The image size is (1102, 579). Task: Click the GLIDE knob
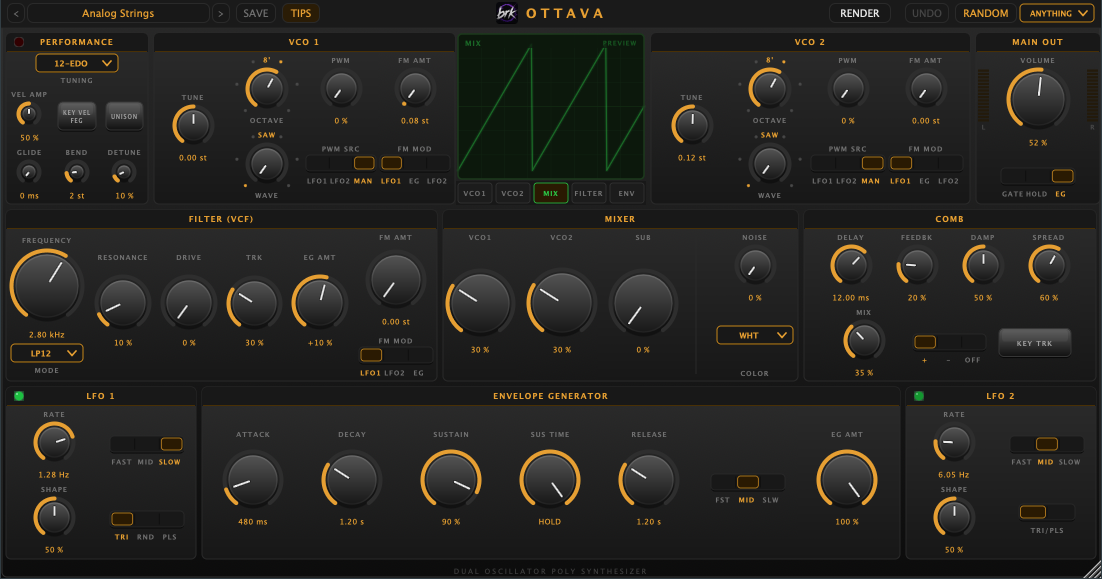click(x=29, y=172)
